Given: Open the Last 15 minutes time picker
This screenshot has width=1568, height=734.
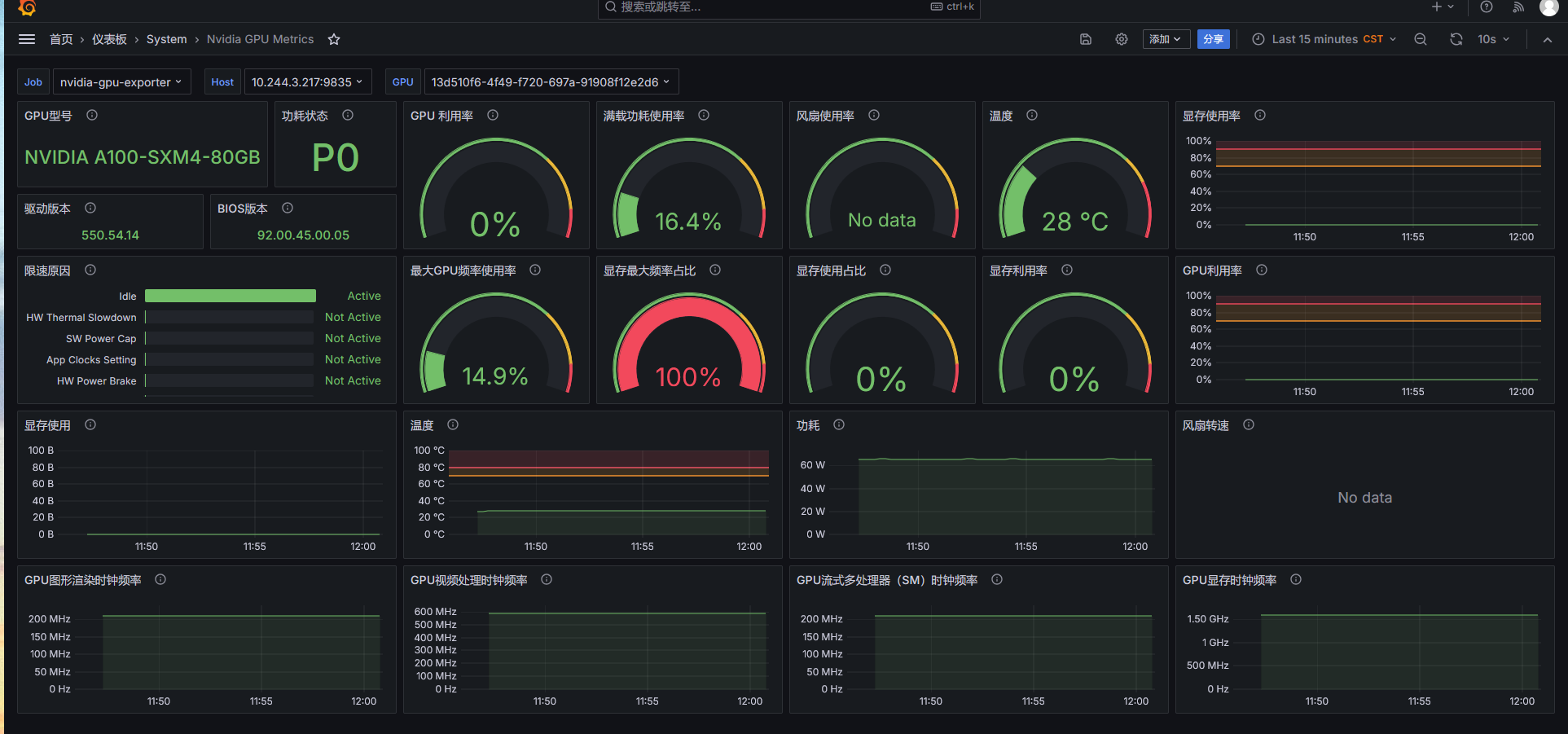Looking at the screenshot, I should (1324, 39).
